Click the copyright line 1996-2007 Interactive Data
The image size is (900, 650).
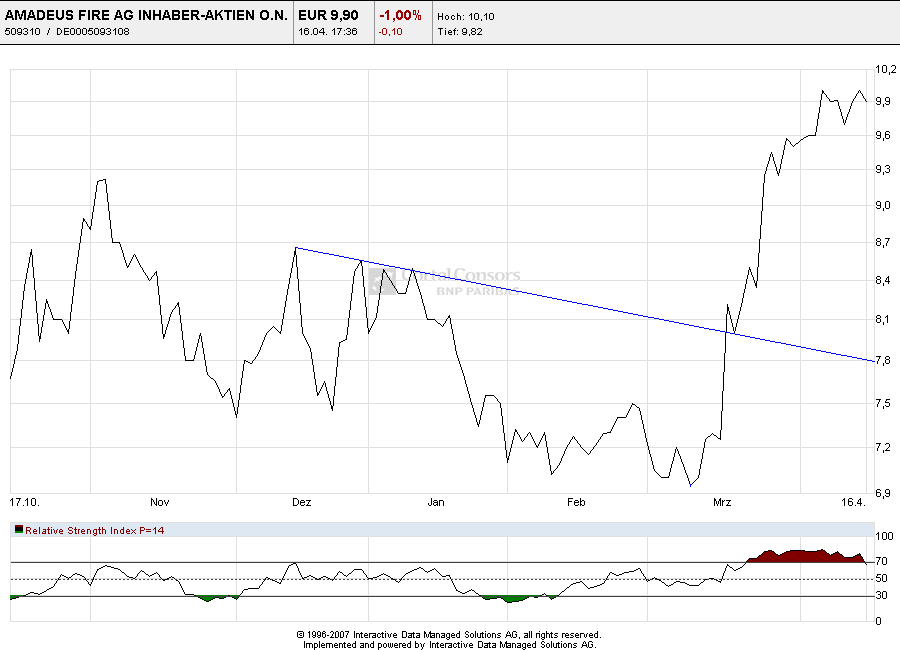(449, 634)
